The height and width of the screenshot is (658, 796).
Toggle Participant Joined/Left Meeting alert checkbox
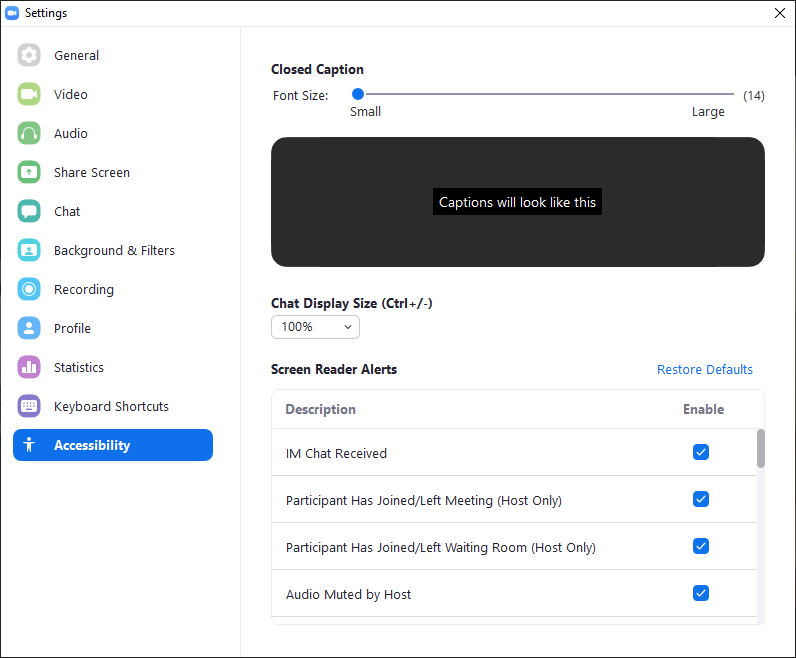[701, 499]
